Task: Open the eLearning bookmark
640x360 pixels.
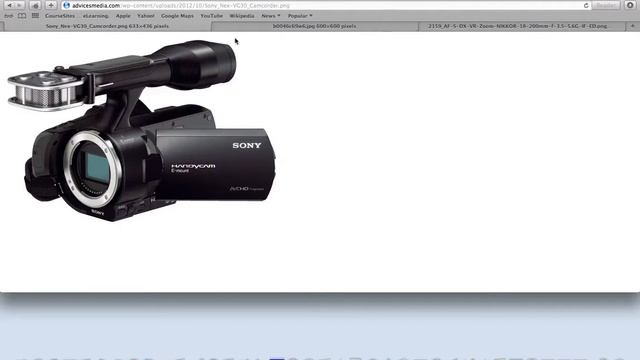Action: point(96,16)
